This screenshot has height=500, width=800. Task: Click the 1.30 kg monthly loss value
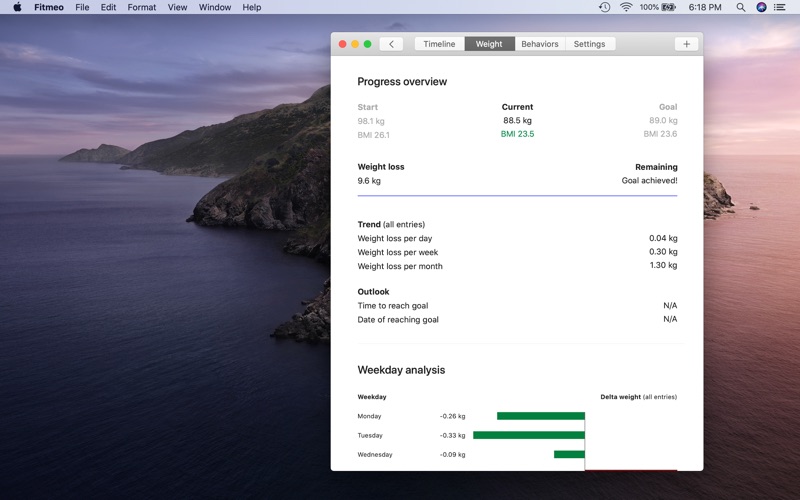point(663,265)
